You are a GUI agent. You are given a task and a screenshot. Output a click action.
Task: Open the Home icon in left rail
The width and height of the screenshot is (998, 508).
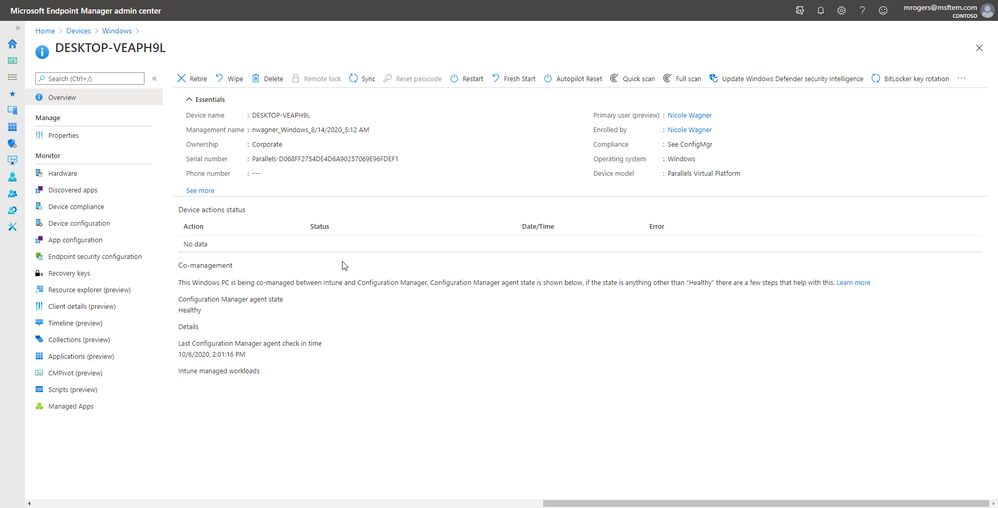coord(12,44)
